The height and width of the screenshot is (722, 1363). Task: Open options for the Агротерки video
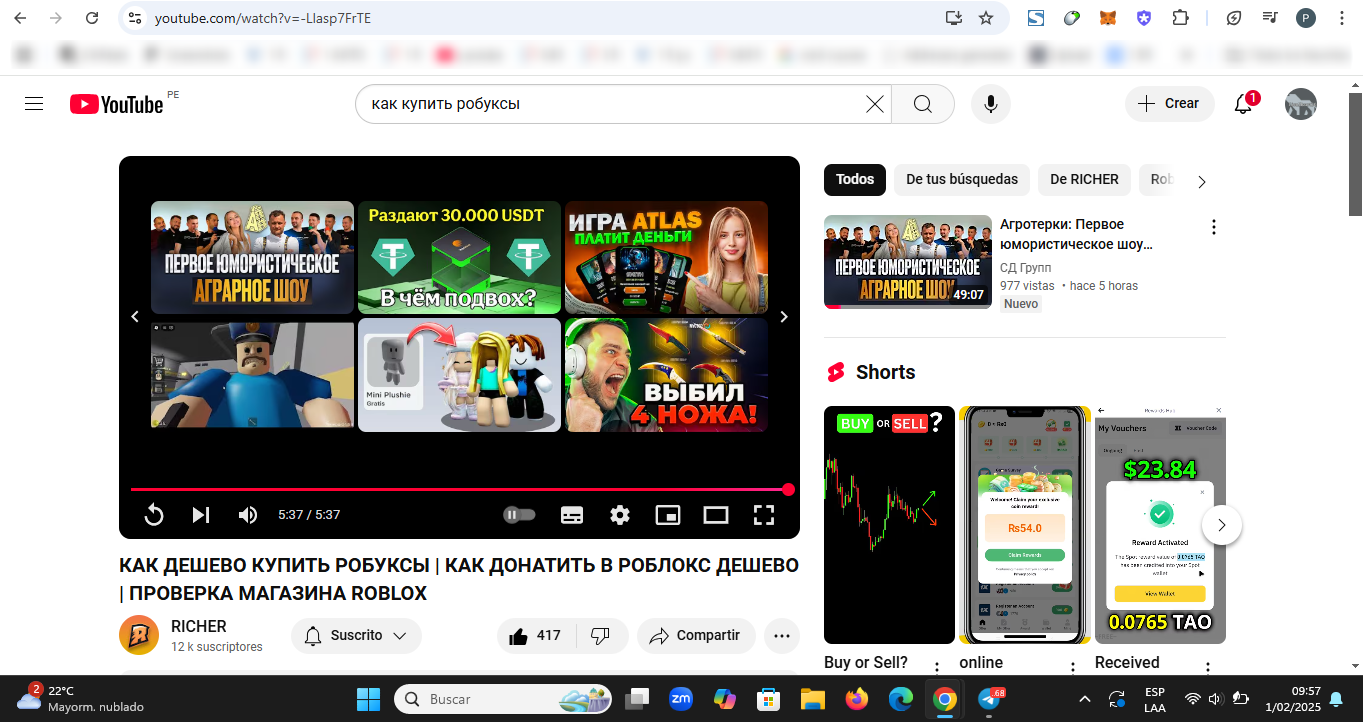(1214, 227)
